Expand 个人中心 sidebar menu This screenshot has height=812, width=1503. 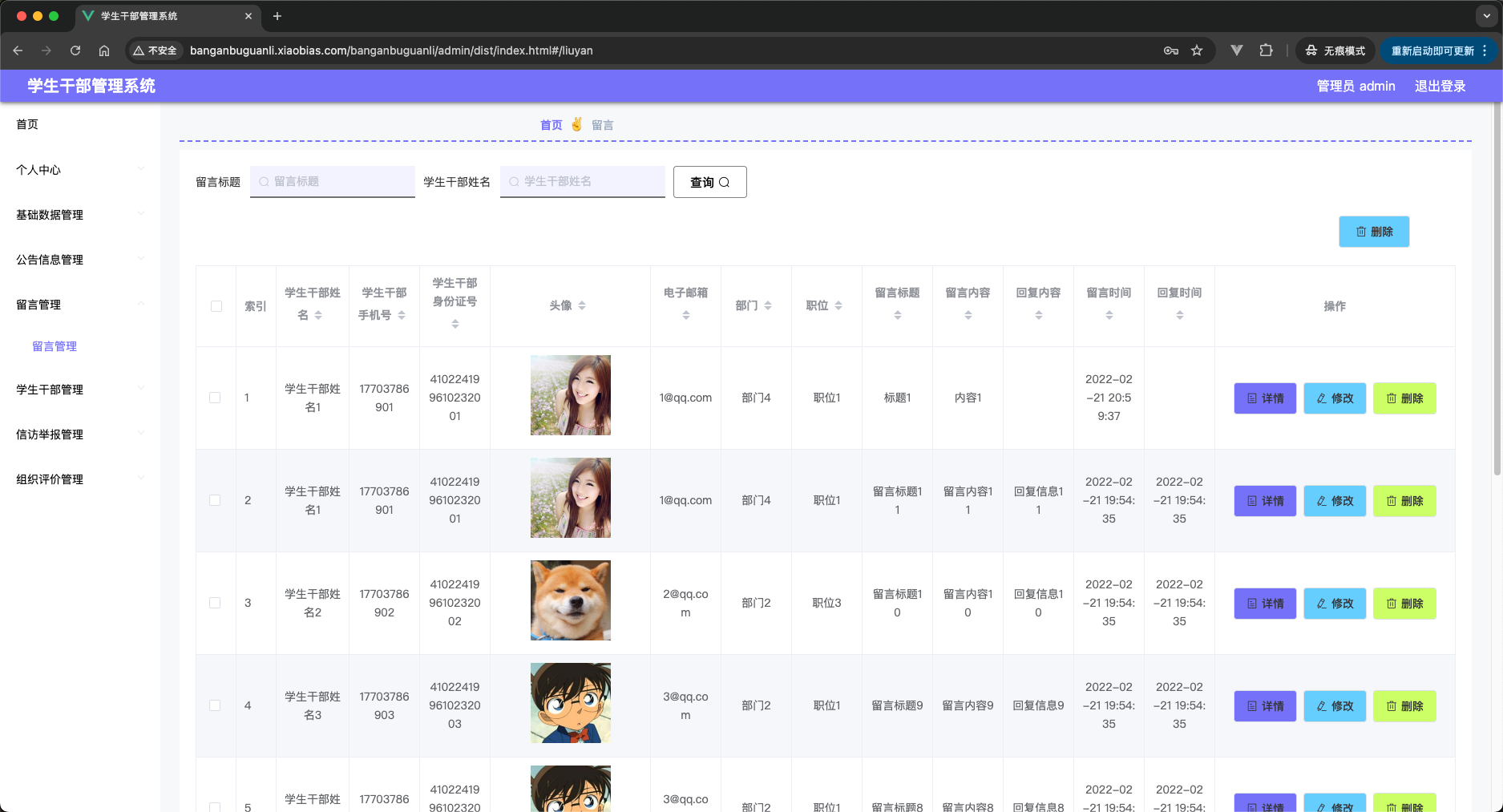coord(80,169)
